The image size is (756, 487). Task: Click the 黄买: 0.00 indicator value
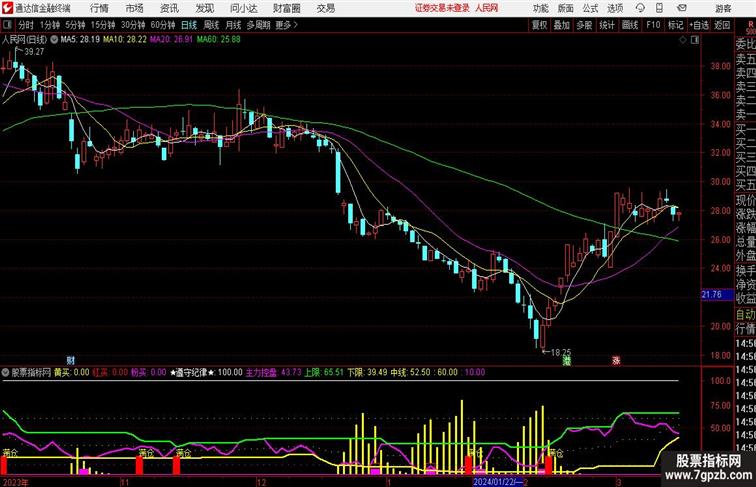click(x=71, y=372)
